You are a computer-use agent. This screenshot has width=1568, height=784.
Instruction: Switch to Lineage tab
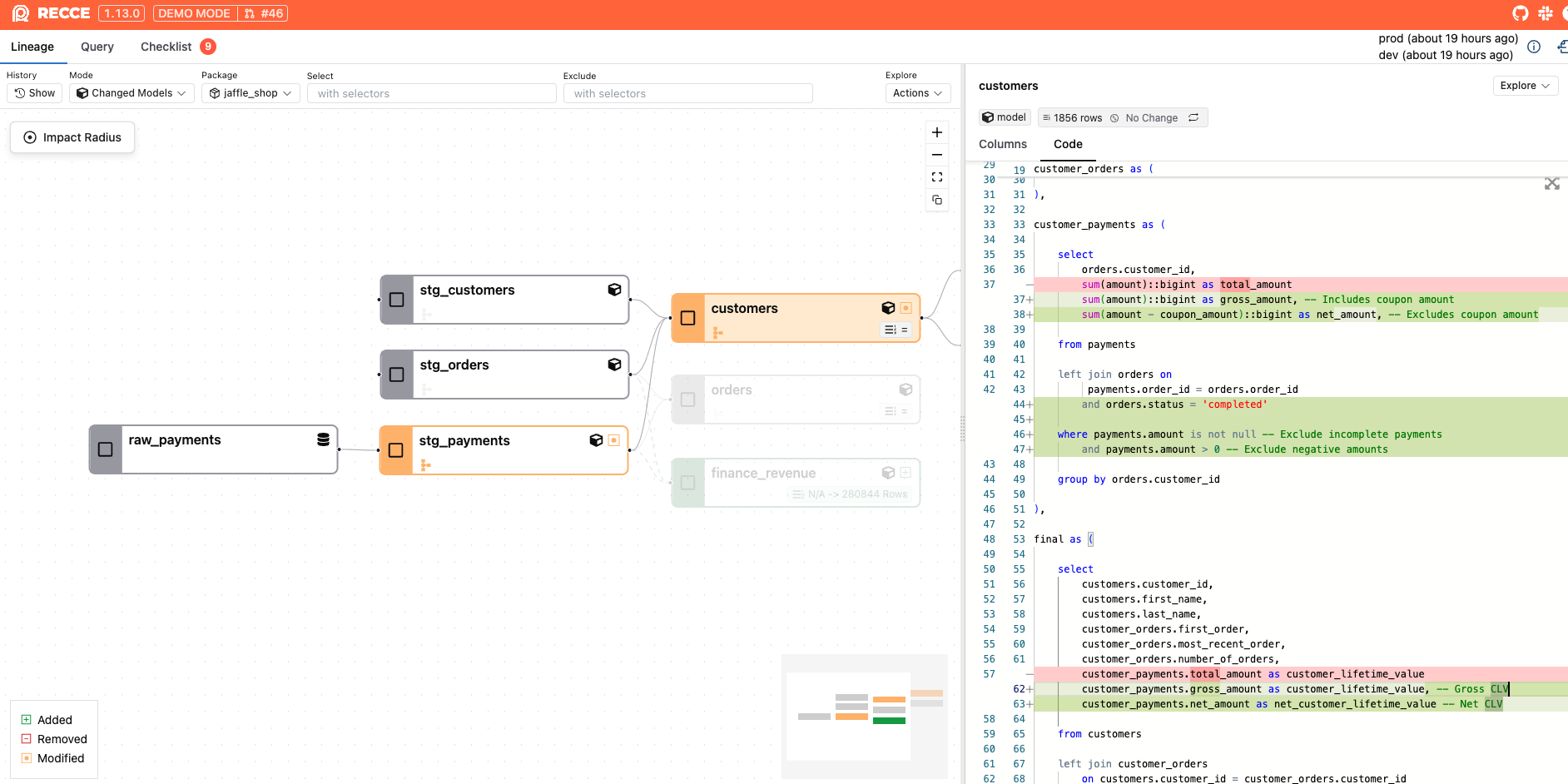click(x=32, y=47)
